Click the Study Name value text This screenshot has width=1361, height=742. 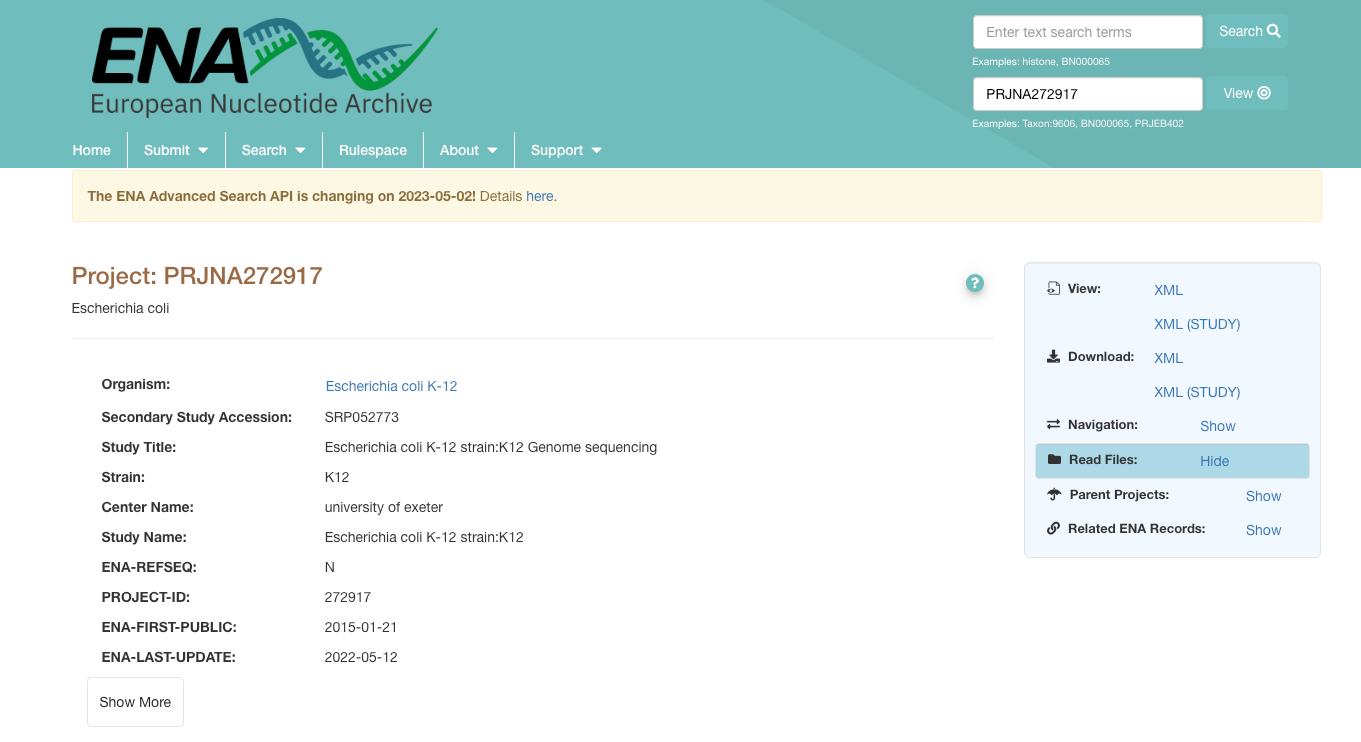tap(424, 537)
